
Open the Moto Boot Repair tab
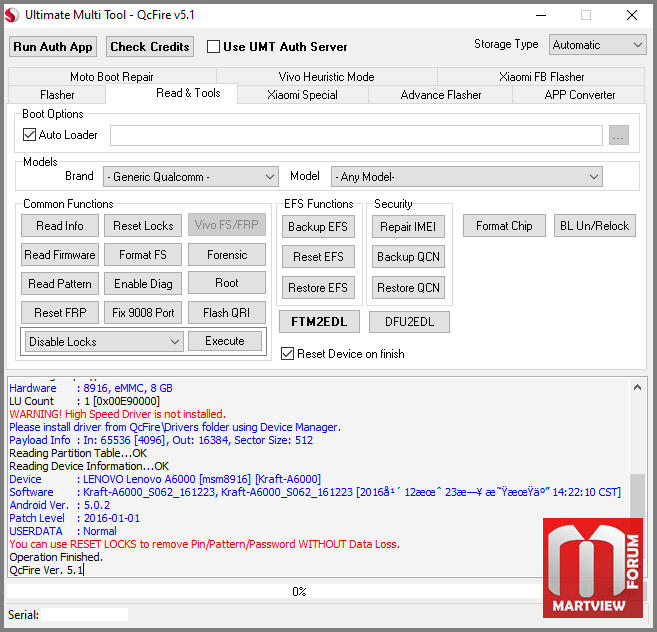(x=110, y=77)
